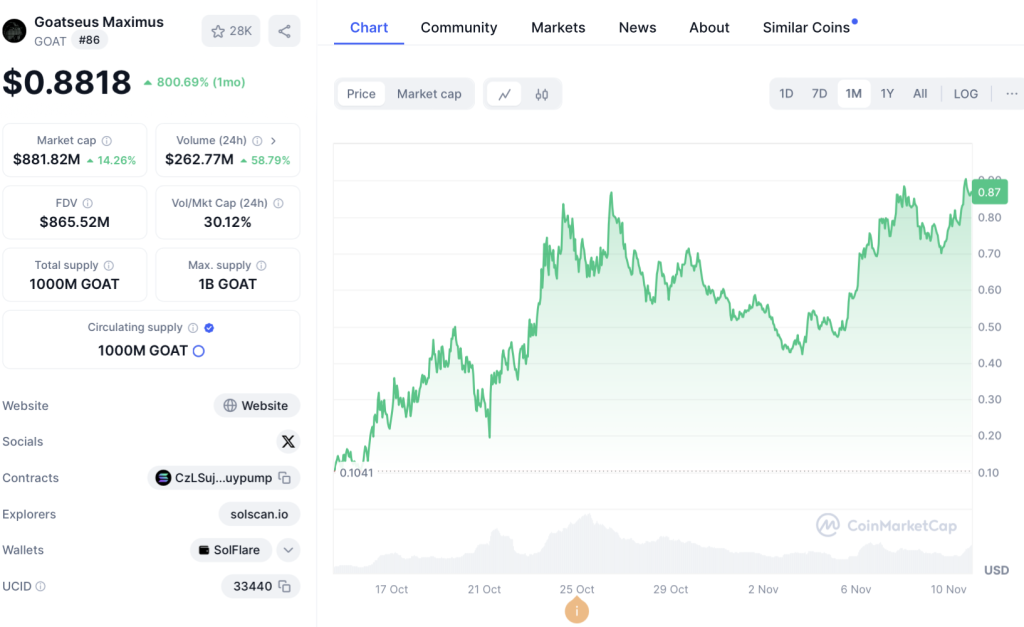The height and width of the screenshot is (627, 1024).
Task: Open the Chart tab
Action: (369, 27)
